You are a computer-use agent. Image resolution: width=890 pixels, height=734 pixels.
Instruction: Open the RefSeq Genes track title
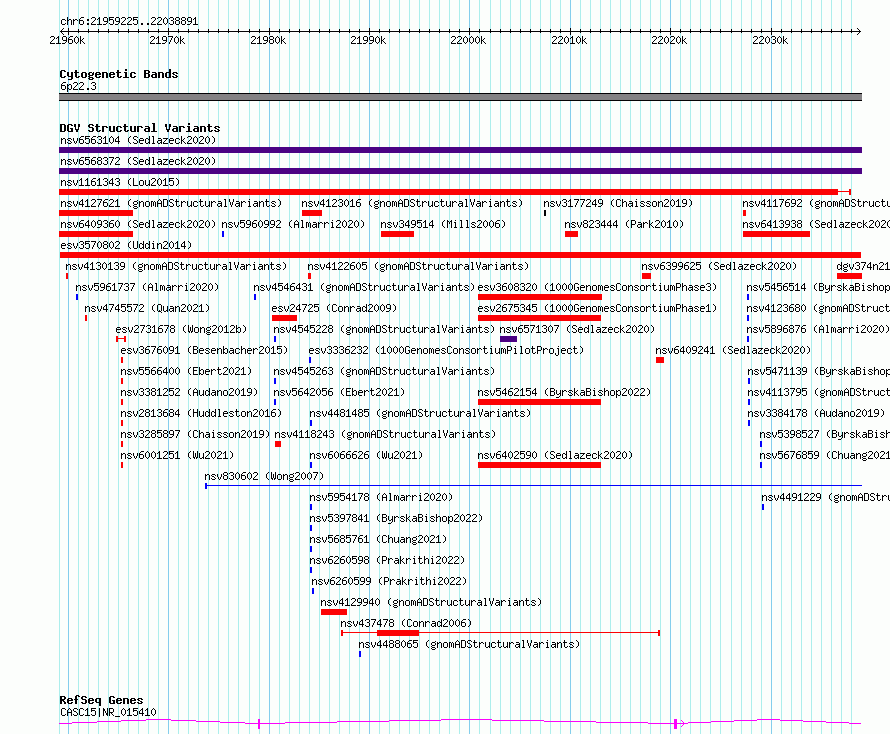pyautogui.click(x=101, y=700)
